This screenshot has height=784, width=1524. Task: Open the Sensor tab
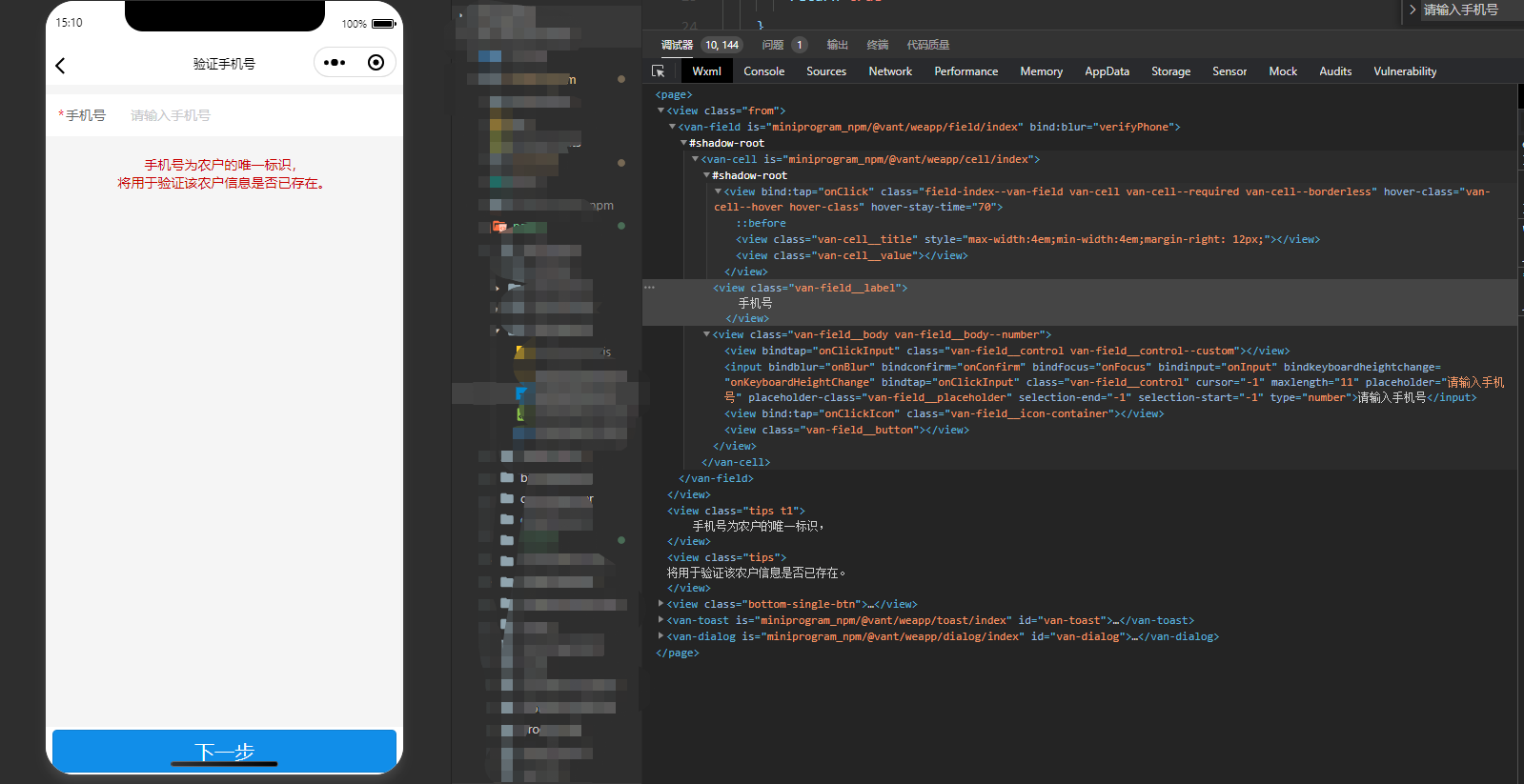(1229, 71)
